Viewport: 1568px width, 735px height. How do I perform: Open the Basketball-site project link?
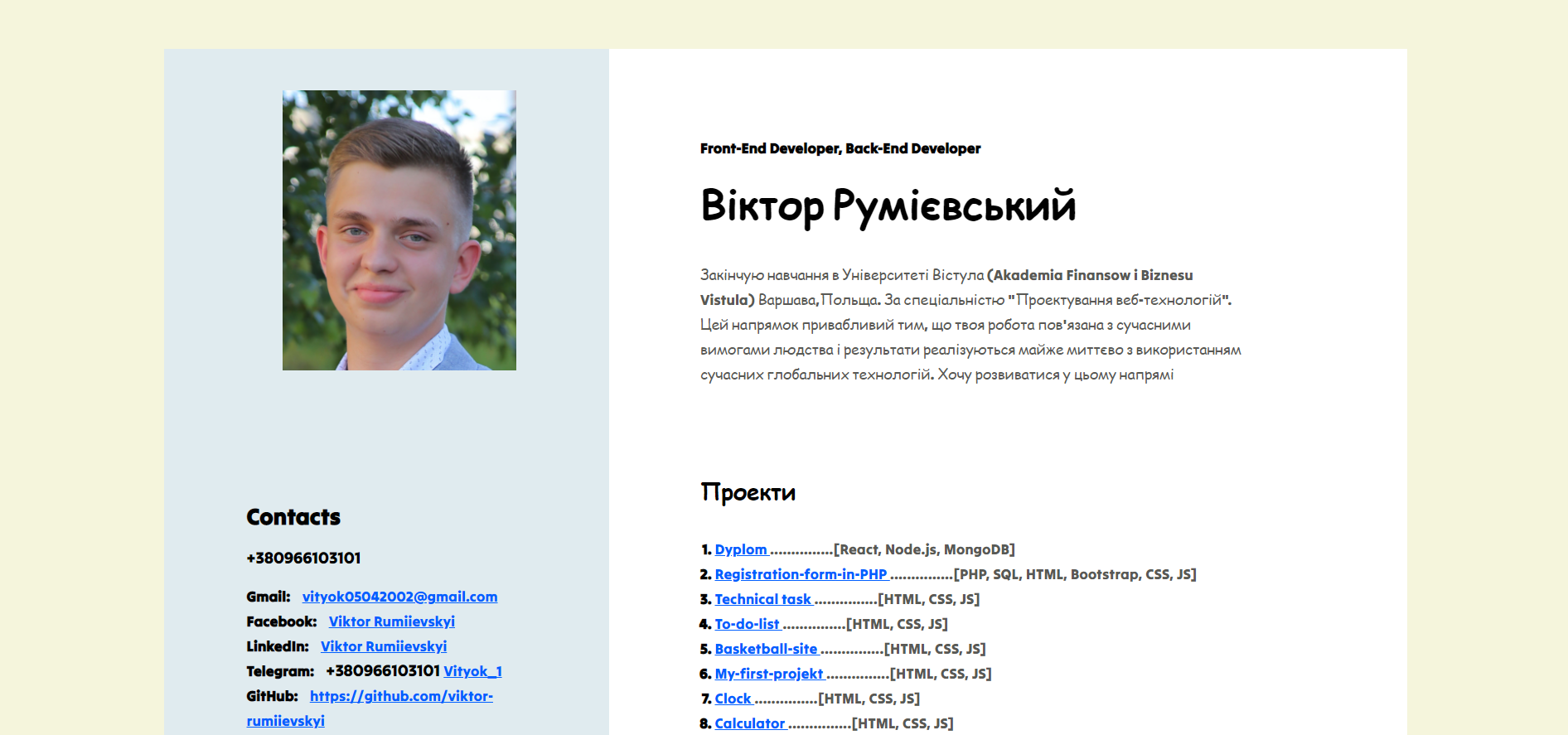(x=767, y=649)
